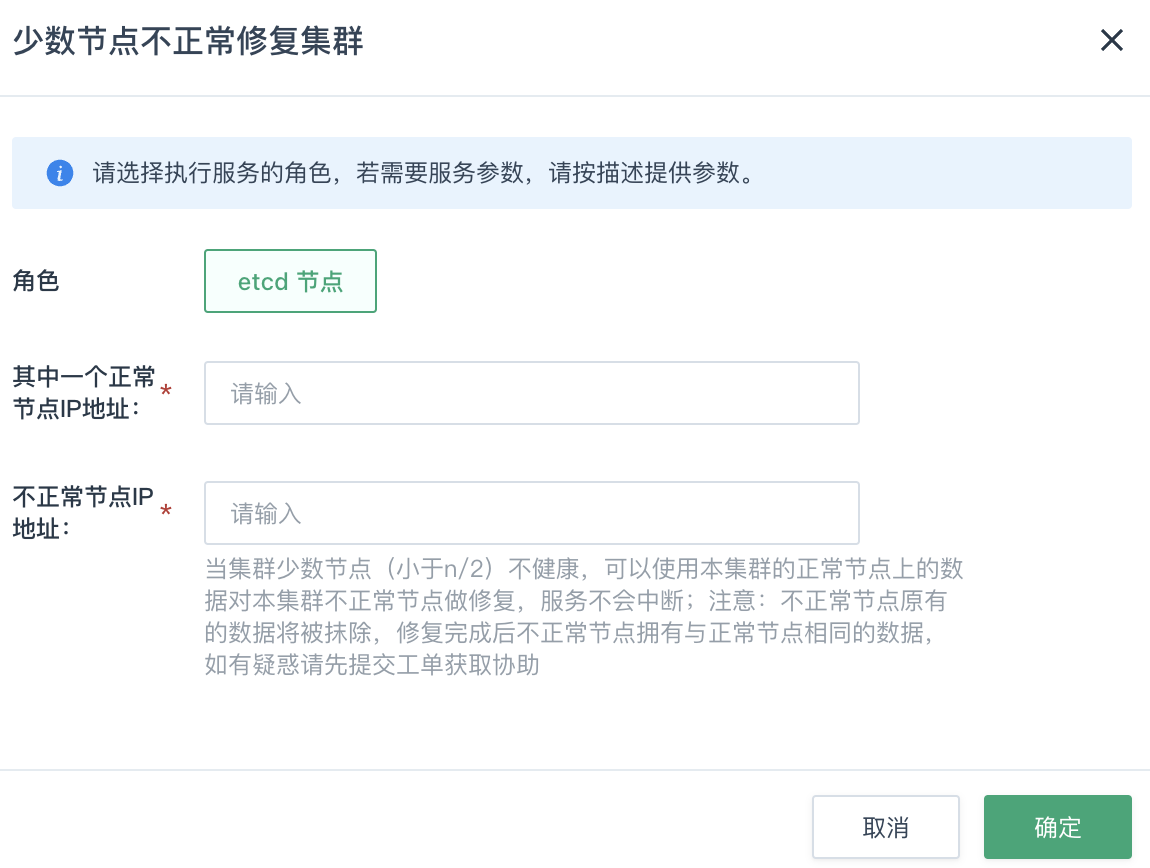Screen dimensions: 1150x868
Task: Click the red asterisk beside 不正常节点IP地址
Action: pos(166,511)
